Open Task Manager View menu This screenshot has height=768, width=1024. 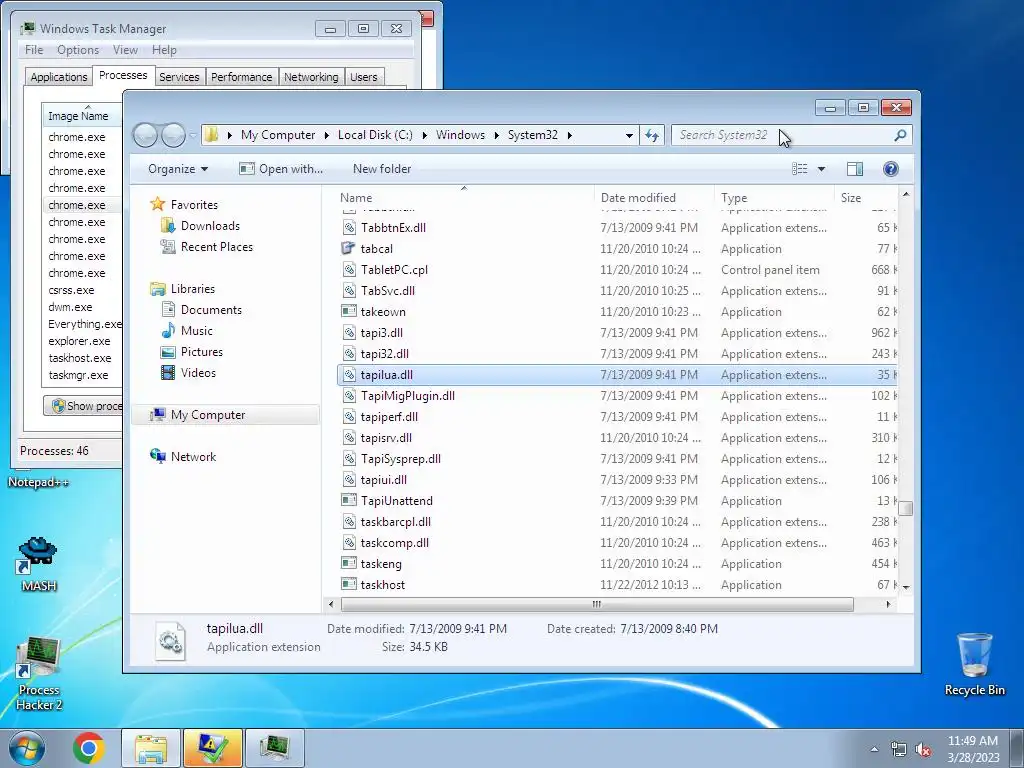pyautogui.click(x=125, y=50)
